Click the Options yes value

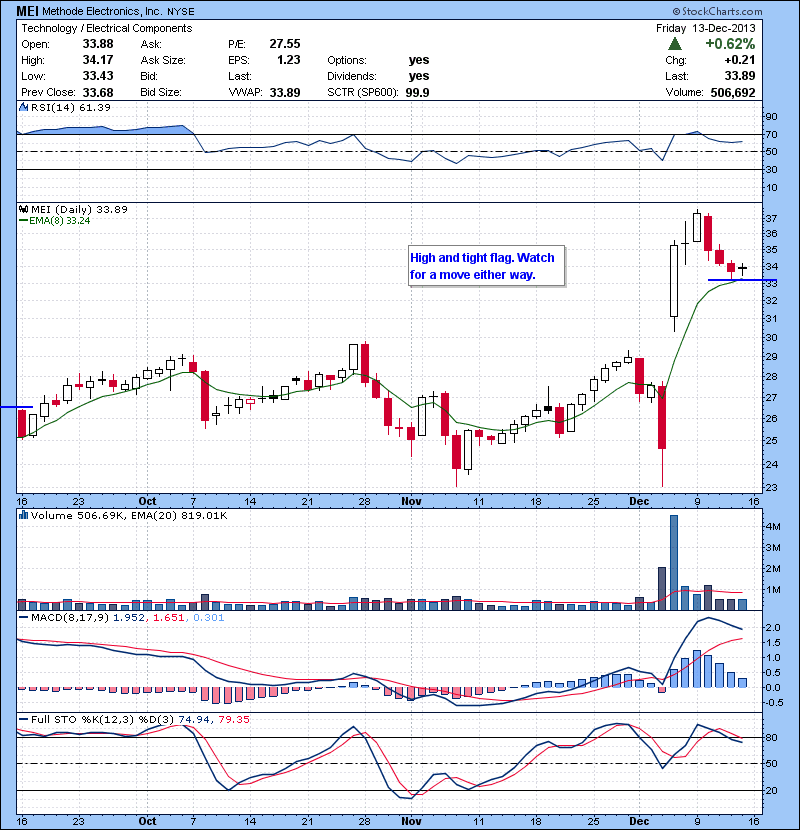point(419,60)
